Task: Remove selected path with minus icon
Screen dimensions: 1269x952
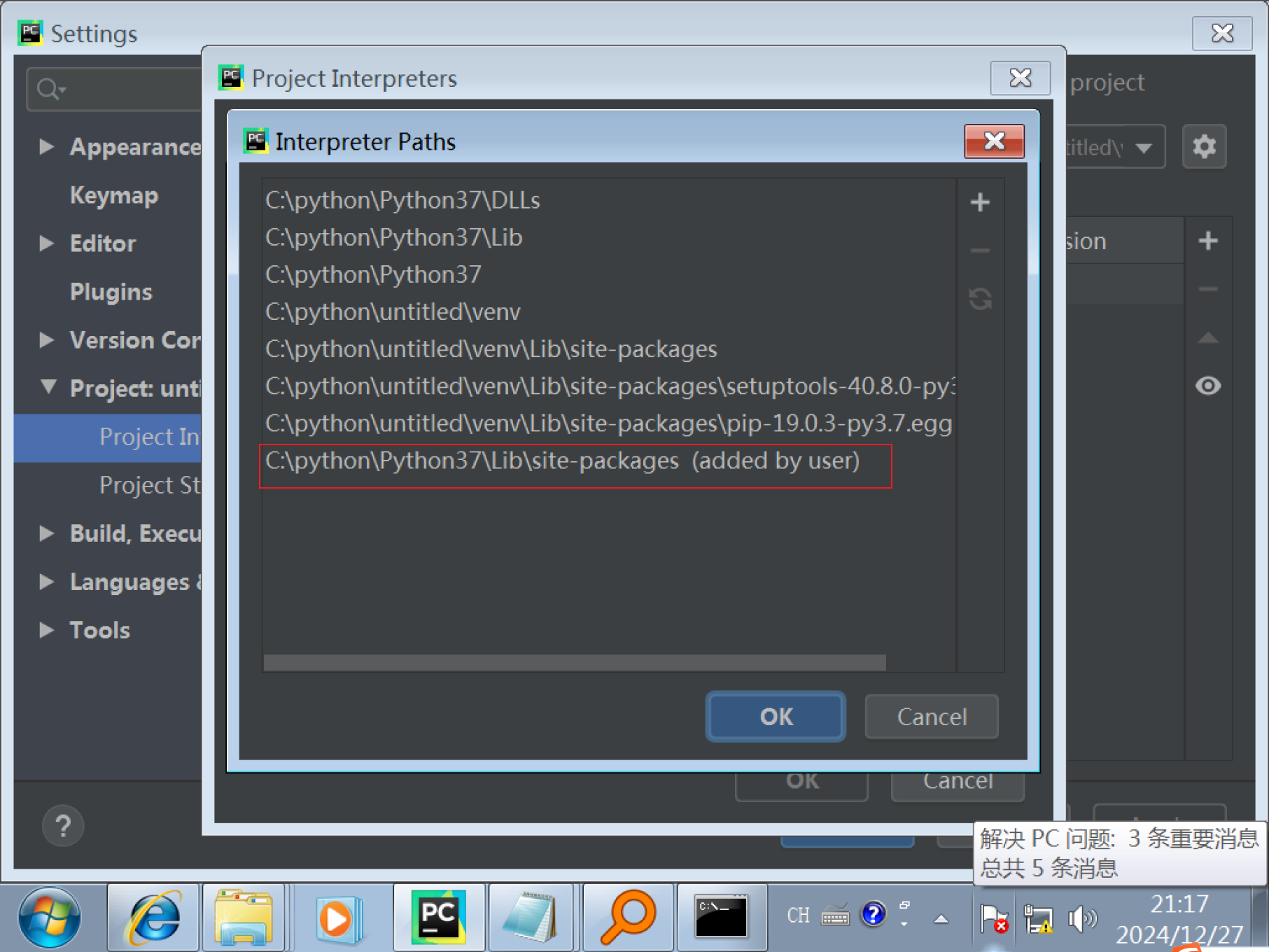Action: click(x=980, y=251)
